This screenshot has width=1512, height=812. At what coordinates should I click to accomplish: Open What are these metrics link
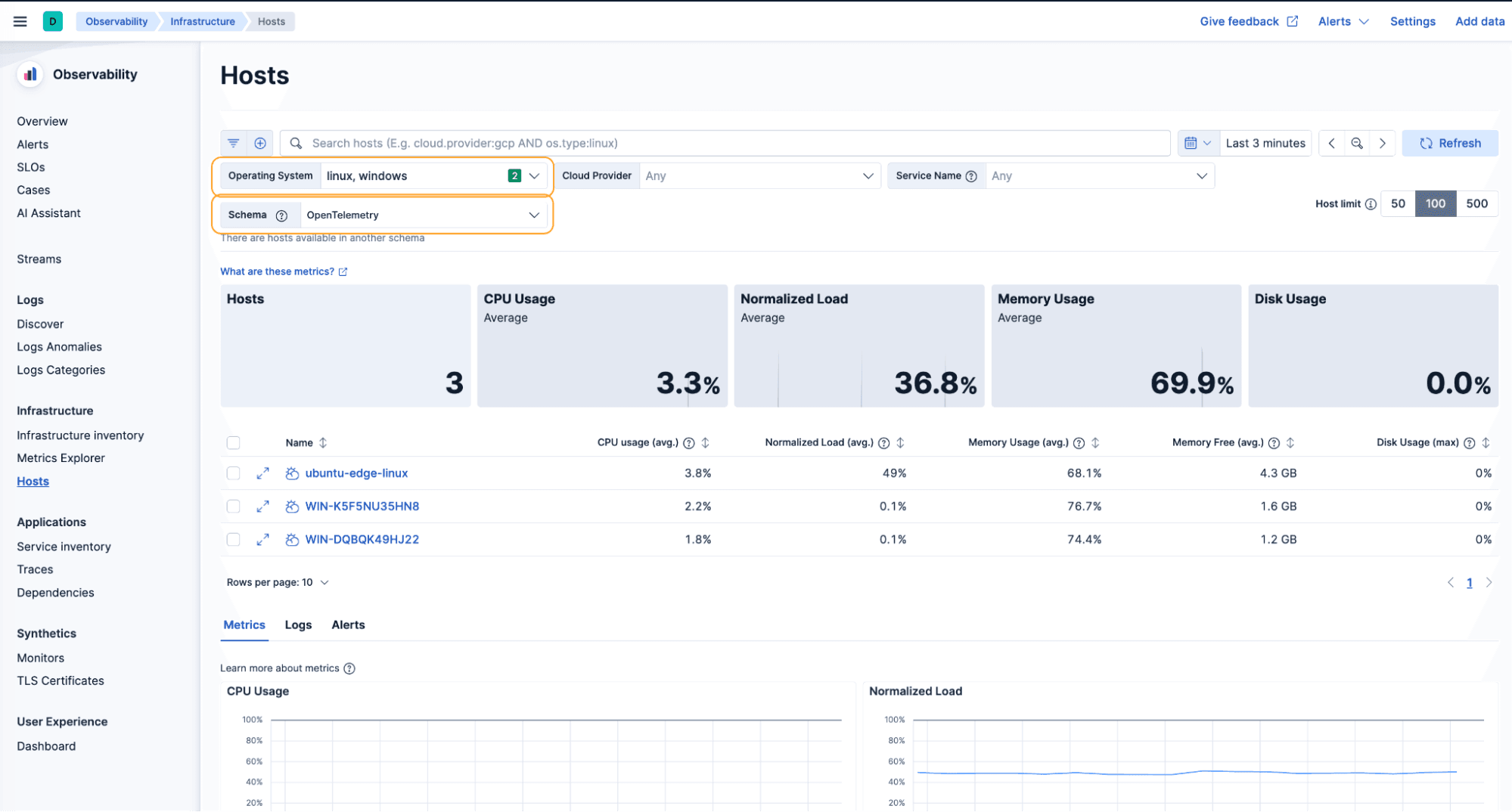pos(284,271)
